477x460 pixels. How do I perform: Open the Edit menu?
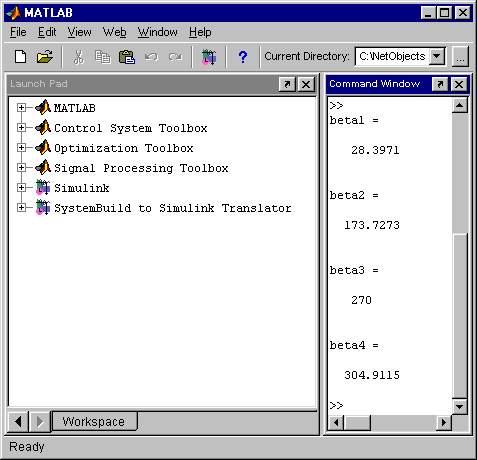(x=47, y=32)
